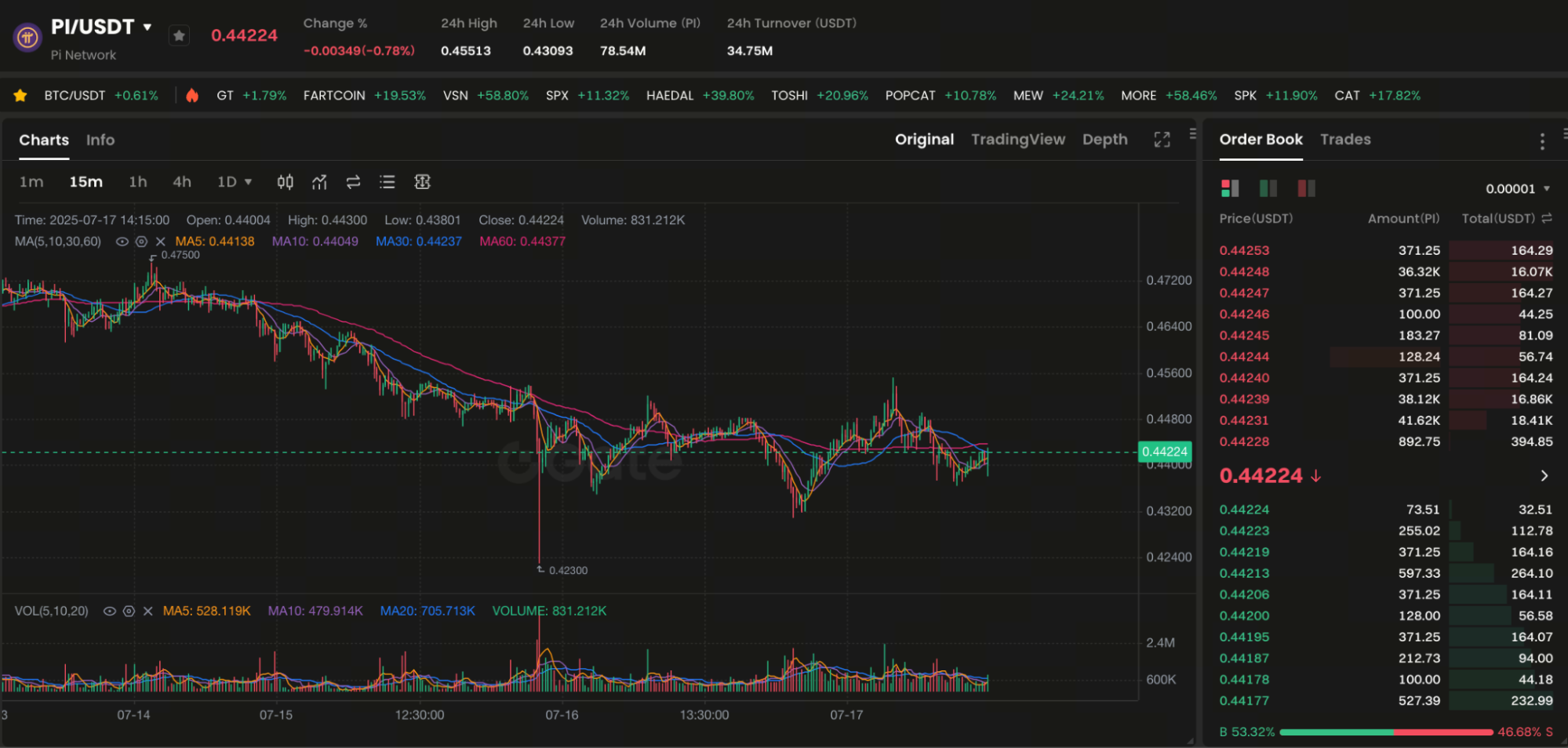
Task: Select the ask price 0.44244
Action: 1244,357
